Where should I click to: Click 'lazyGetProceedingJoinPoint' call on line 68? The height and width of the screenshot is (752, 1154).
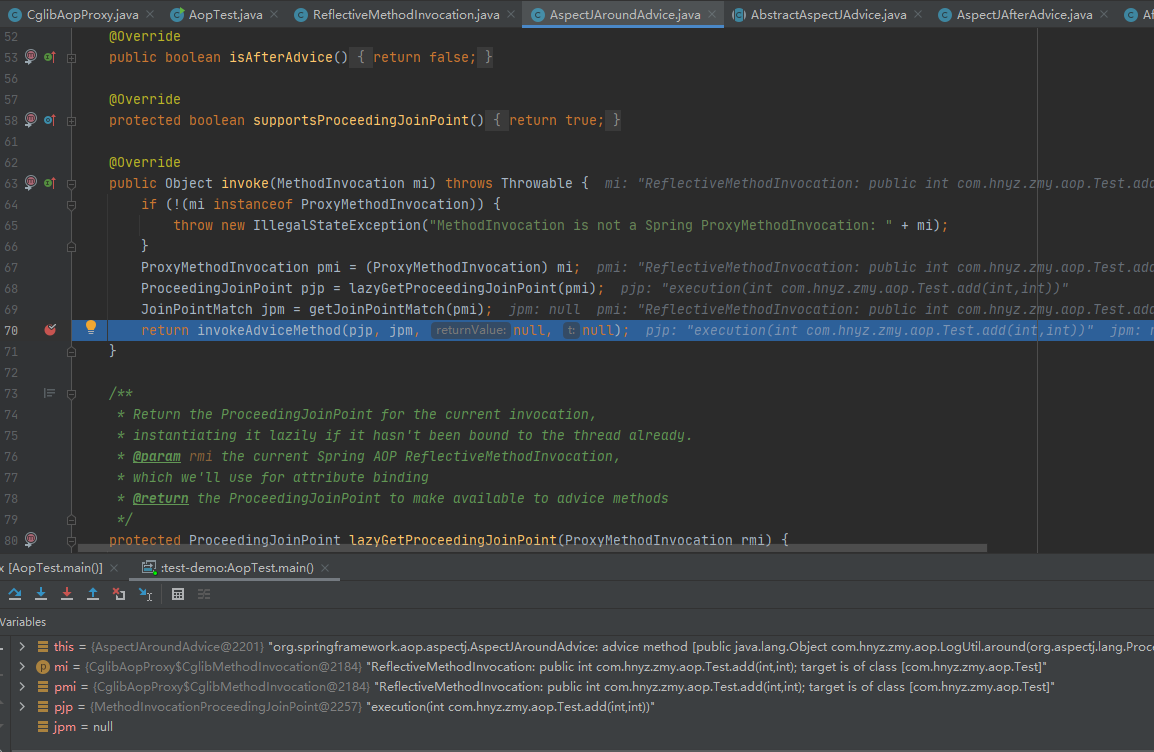tap(453, 288)
